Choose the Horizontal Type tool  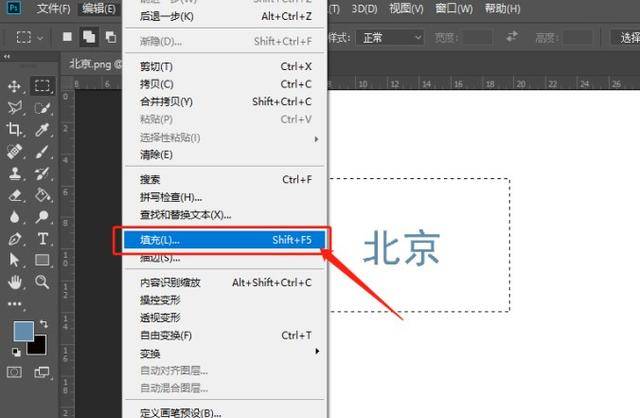[x=43, y=238]
